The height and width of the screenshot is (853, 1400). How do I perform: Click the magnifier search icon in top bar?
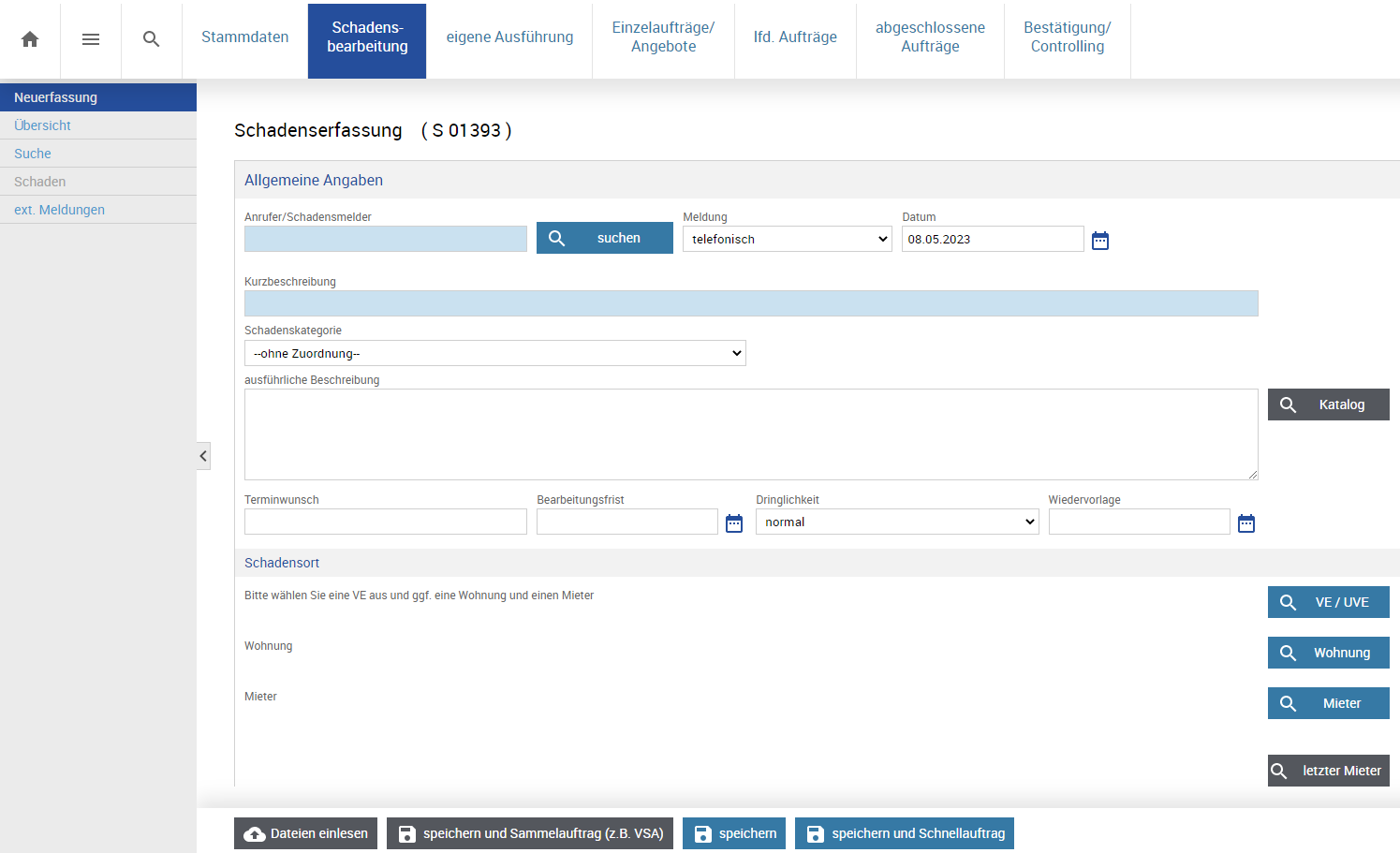coord(151,39)
